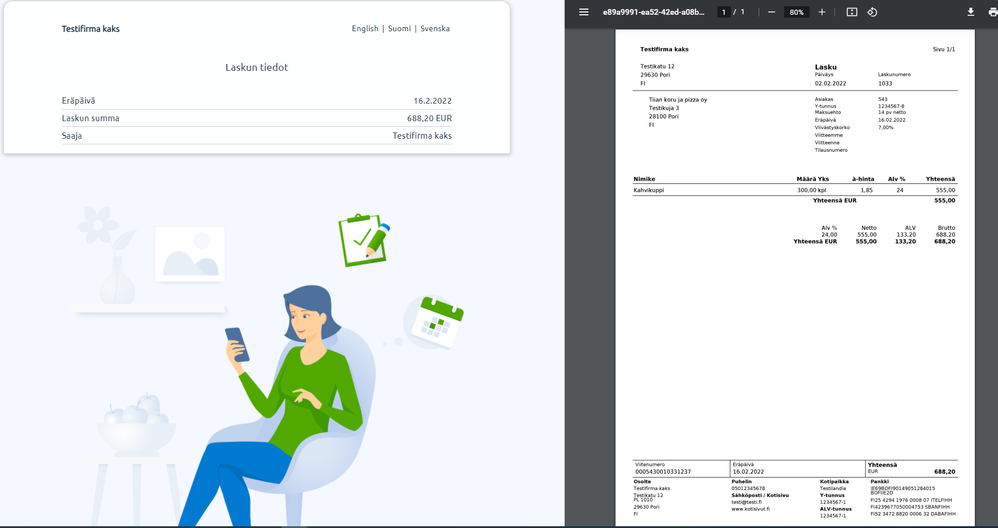Click reference number 0005430010331237
Image resolution: width=998 pixels, height=528 pixels.
663,472
